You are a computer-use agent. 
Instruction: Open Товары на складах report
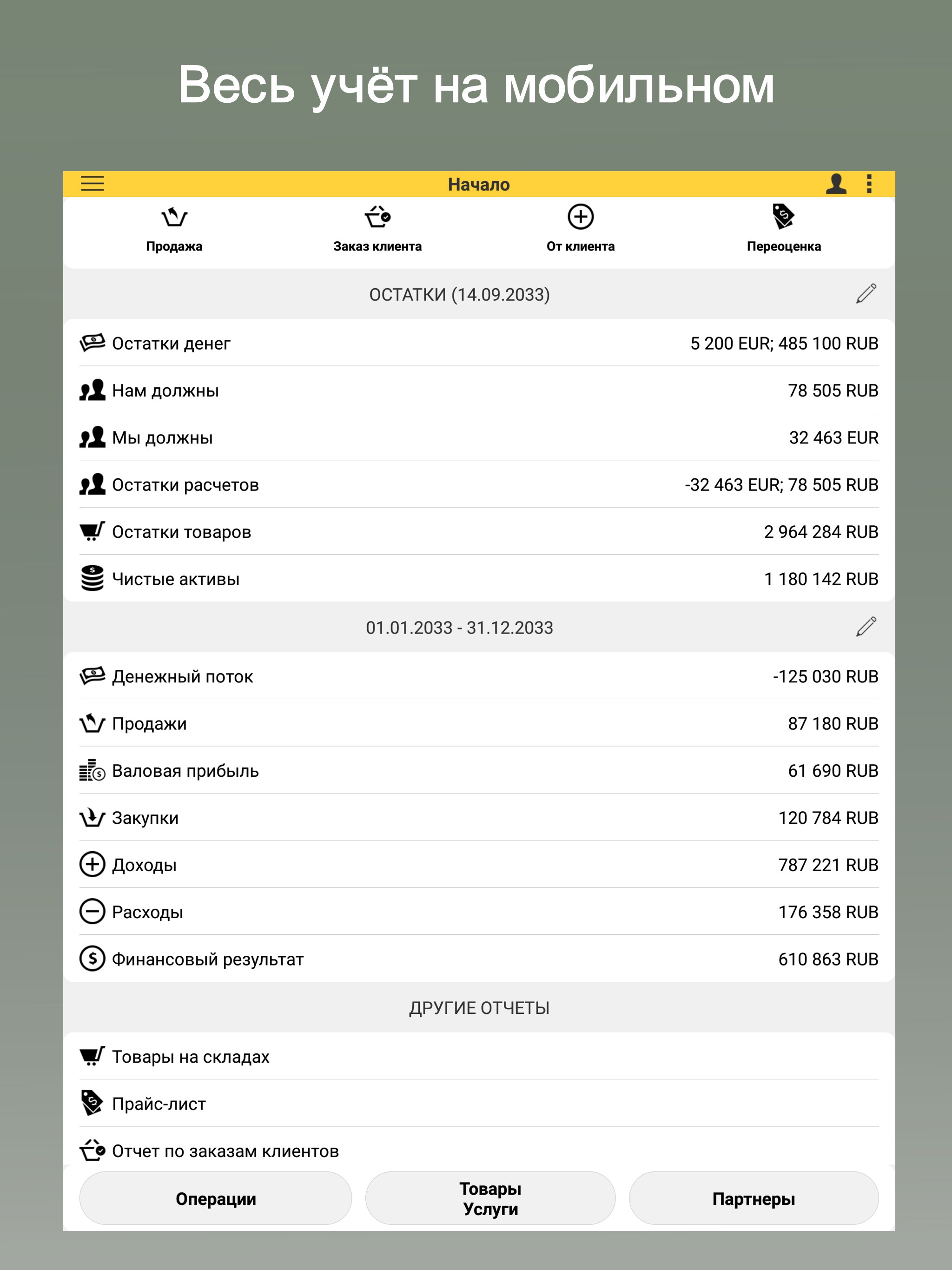click(x=479, y=1056)
